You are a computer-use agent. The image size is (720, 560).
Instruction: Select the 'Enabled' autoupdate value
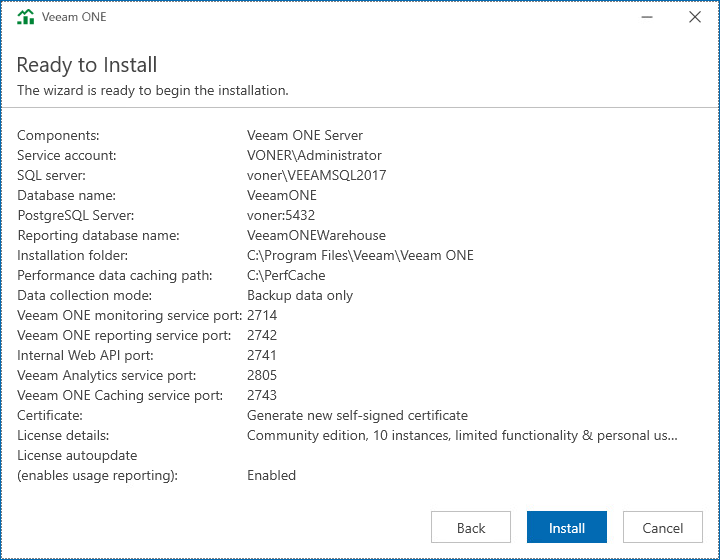(x=271, y=476)
